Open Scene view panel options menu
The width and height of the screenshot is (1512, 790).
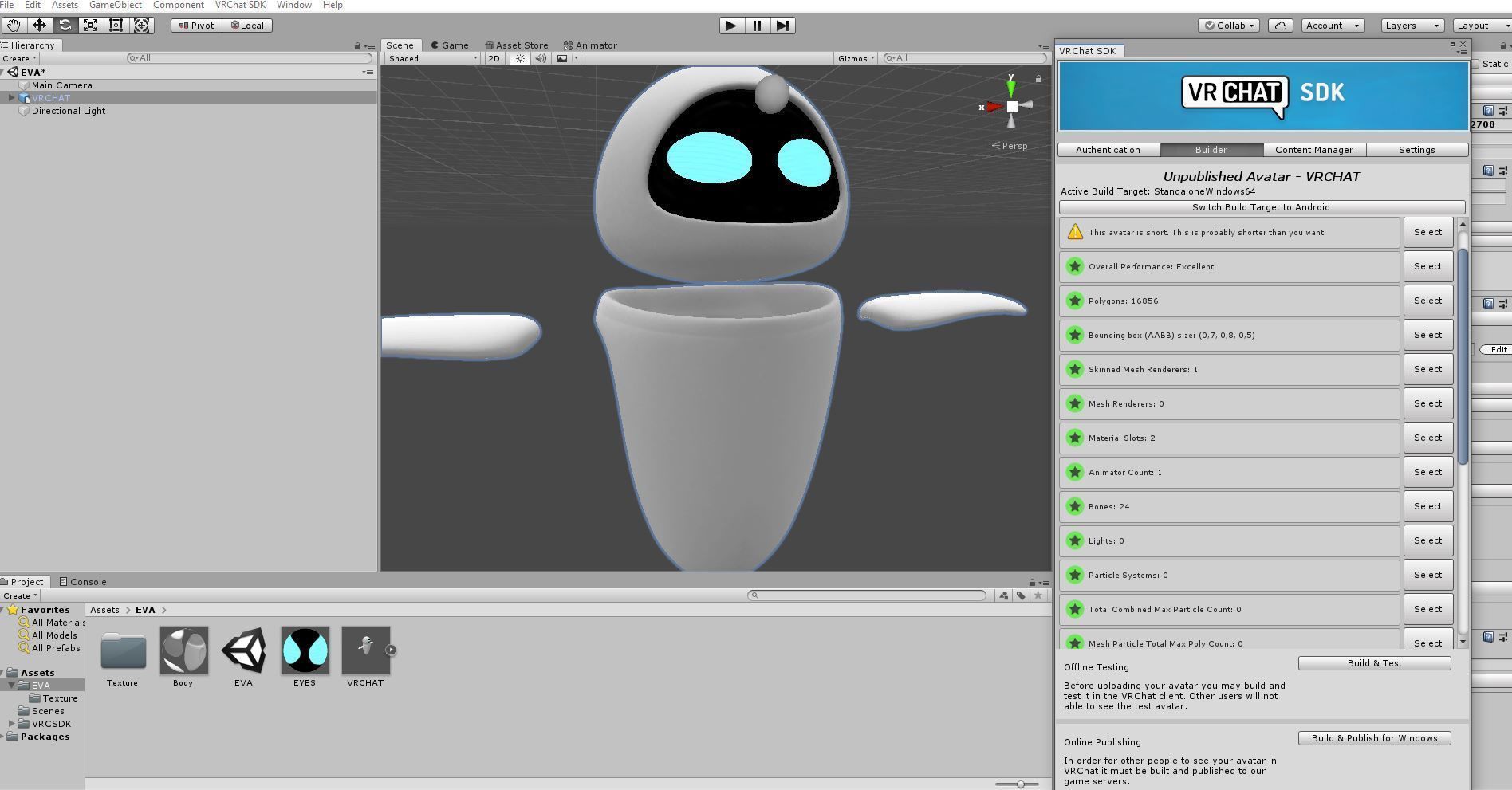tap(1045, 46)
